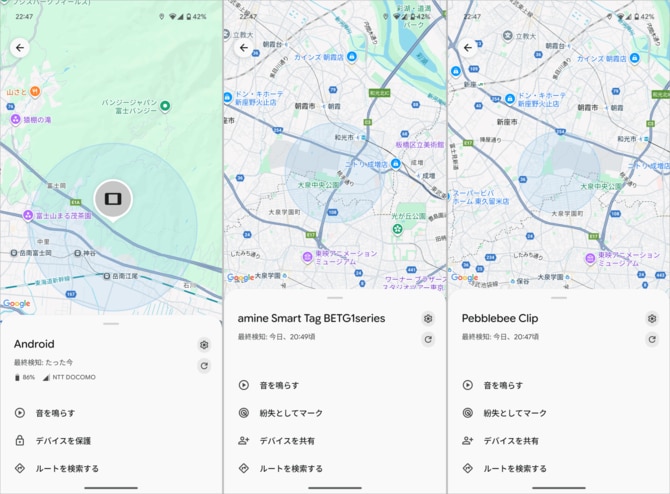Viewport: 670px width, 494px height.
Task: Open settings gear for the Android device
Action: tap(204, 345)
